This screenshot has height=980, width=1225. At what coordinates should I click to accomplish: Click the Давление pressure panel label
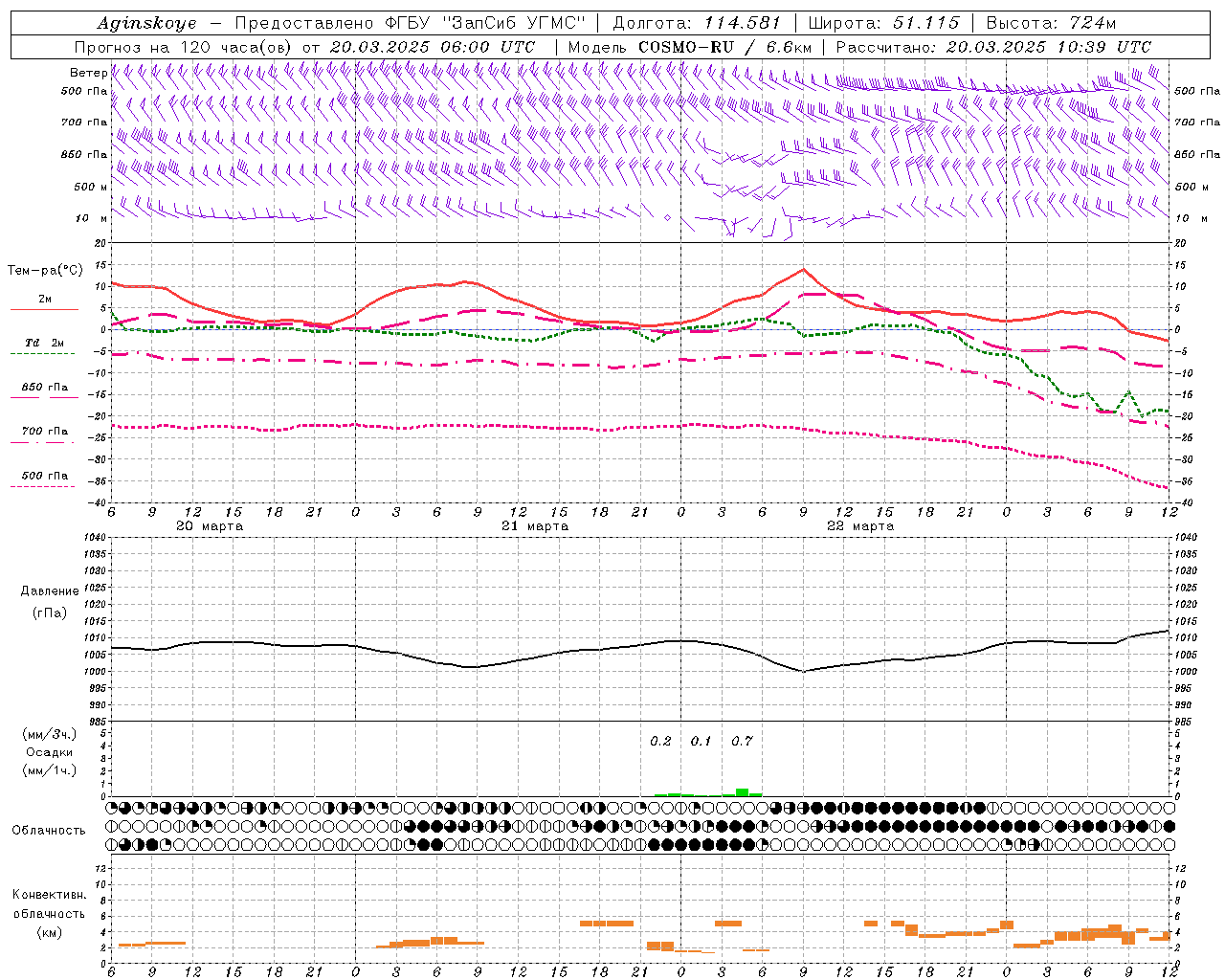49,591
